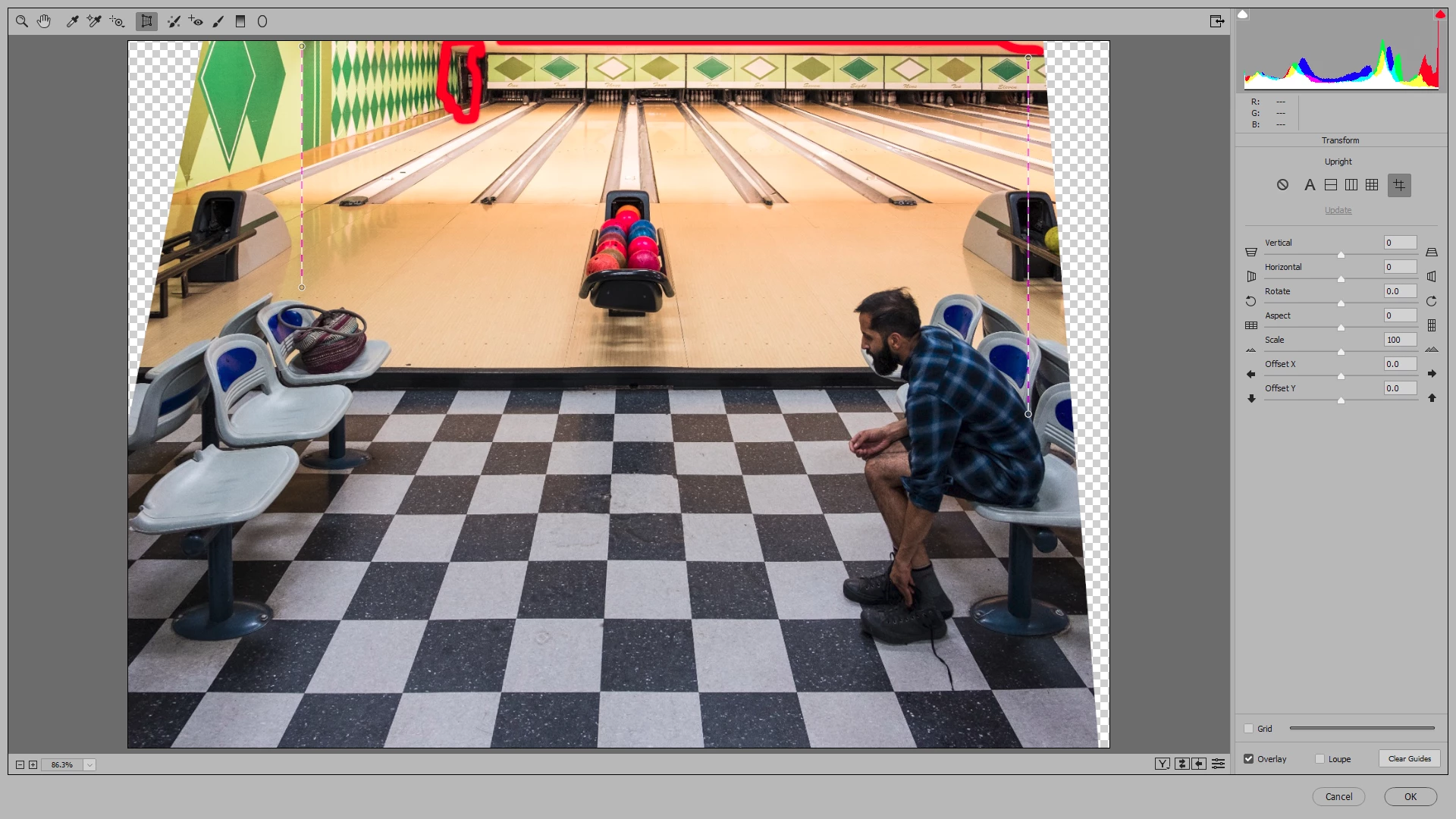This screenshot has height=819, width=1456.
Task: Choose the Spot Removal brush tool
Action: [x=174, y=21]
